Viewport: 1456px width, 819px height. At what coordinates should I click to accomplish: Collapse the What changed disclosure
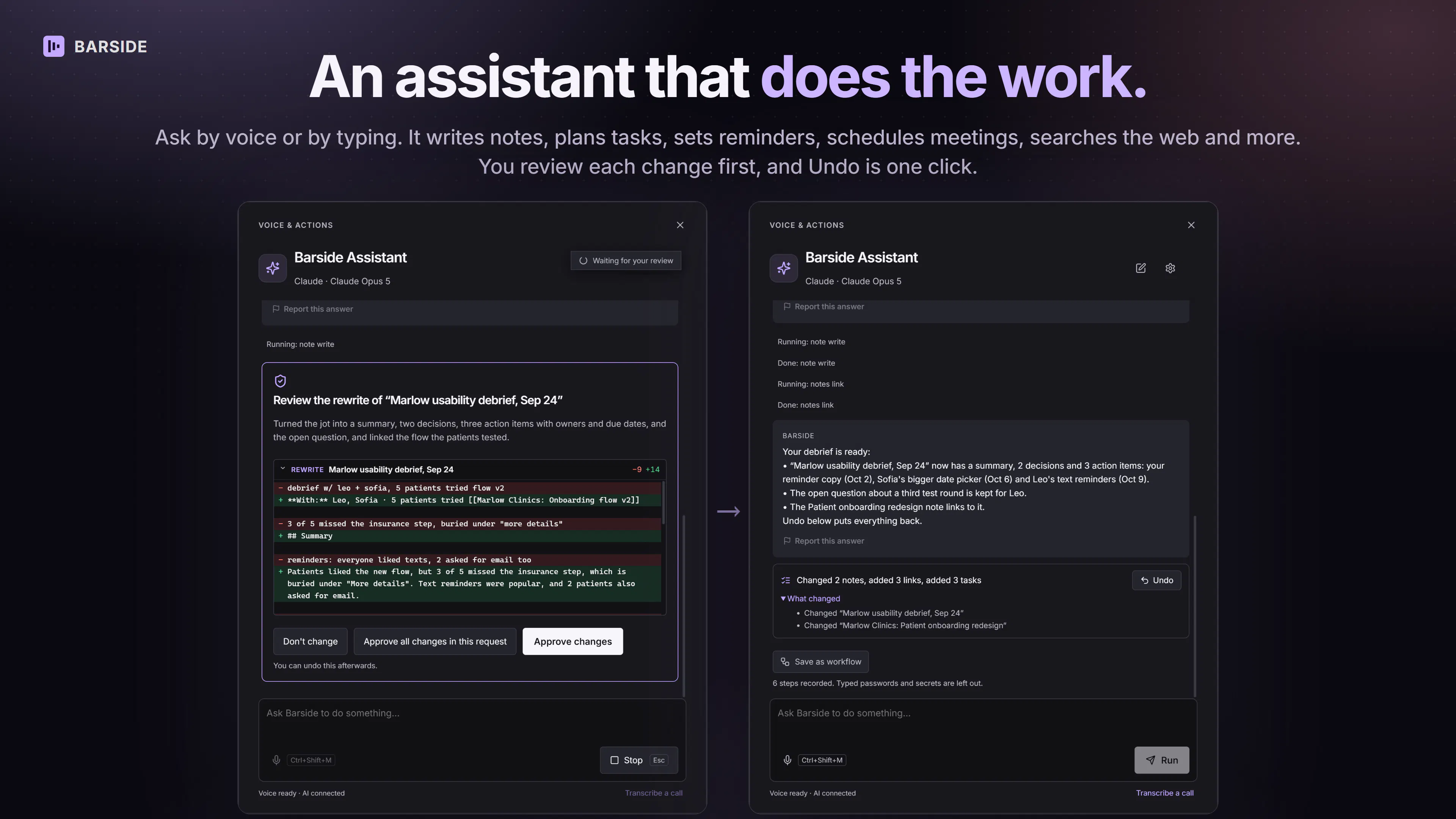coord(811,599)
